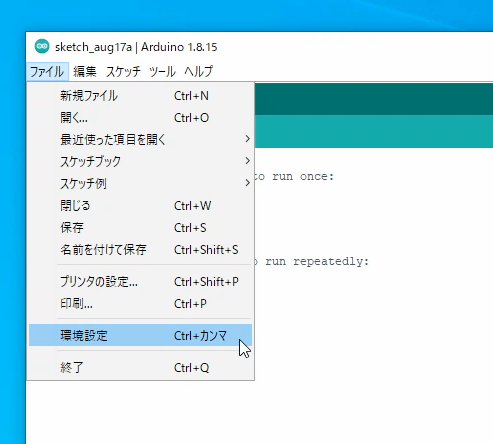This screenshot has width=493, height=444.
Task: Click the window title 'sketch_aug17a | Arduino 1.8.15'
Action: (x=136, y=47)
